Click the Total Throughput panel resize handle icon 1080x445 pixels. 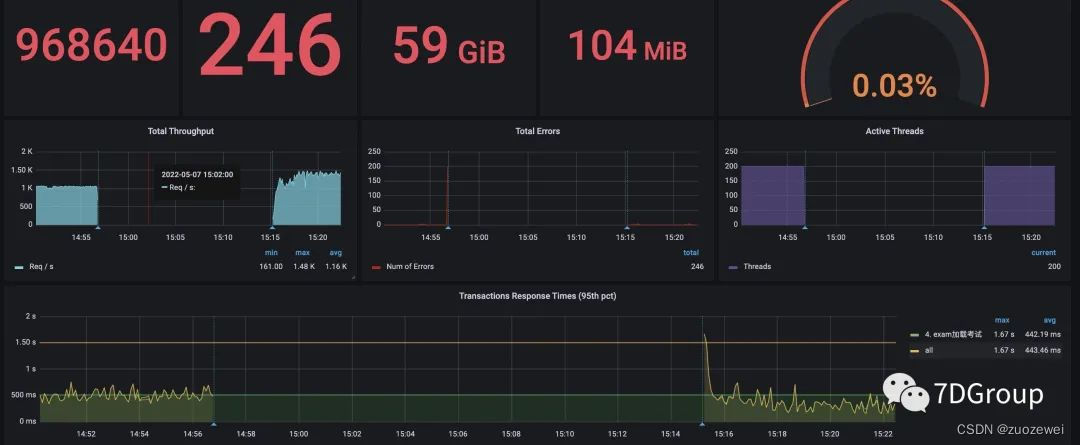tap(353, 278)
